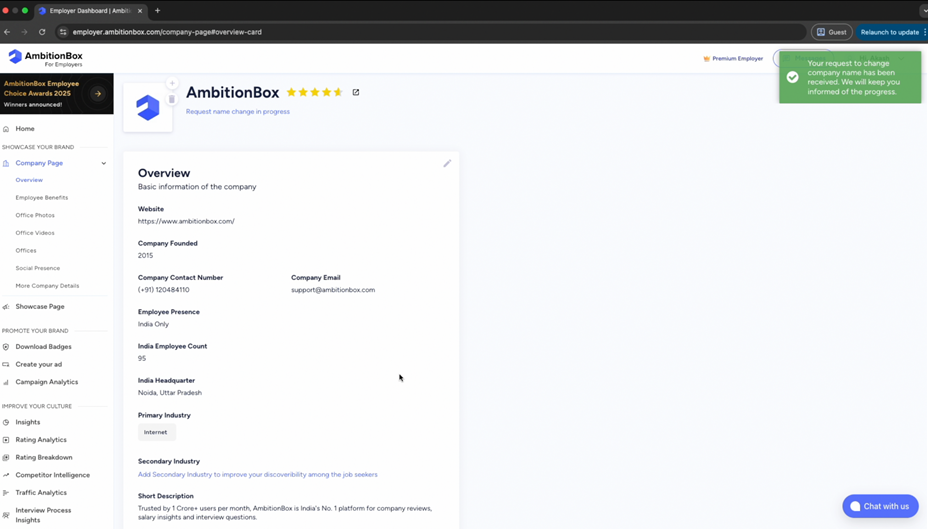The width and height of the screenshot is (928, 529).
Task: Collapse the Company Page chevron in sidebar
Action: [104, 163]
